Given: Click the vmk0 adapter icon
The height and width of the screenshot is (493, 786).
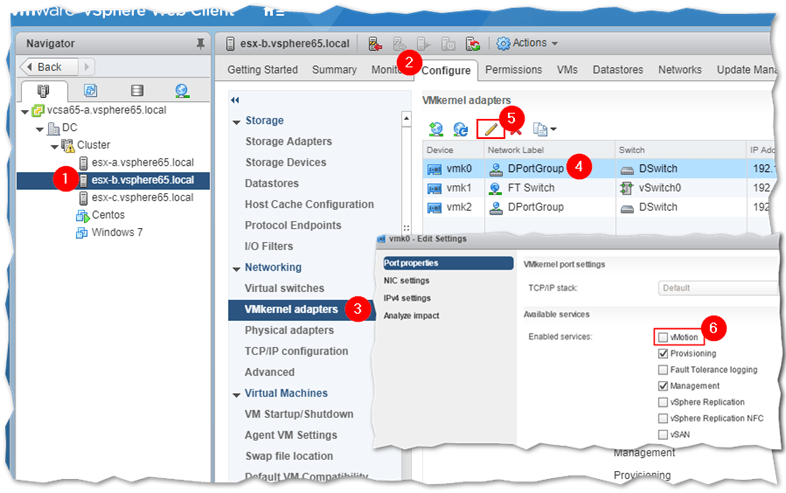Looking at the screenshot, I should 434,170.
